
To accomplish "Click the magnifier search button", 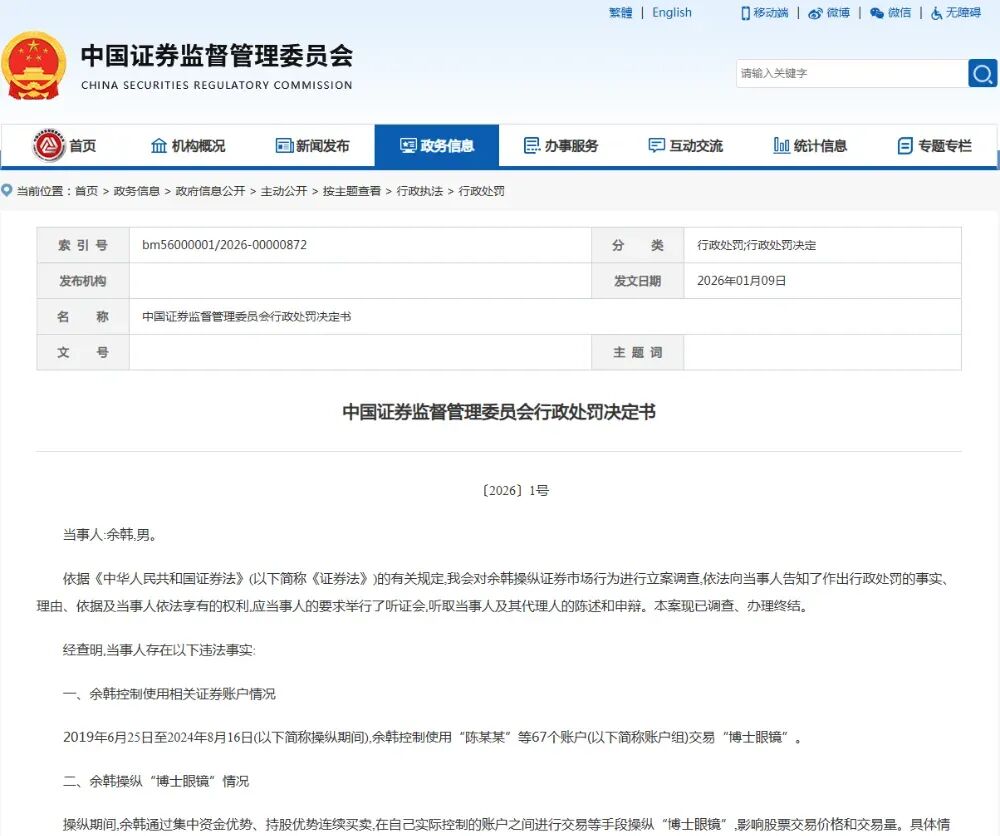I will click(982, 73).
